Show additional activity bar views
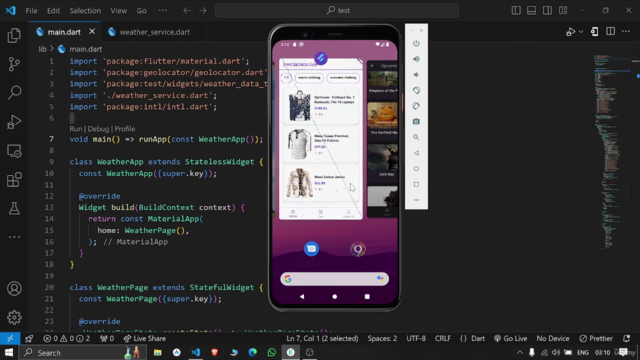640x360 pixels. point(14,237)
